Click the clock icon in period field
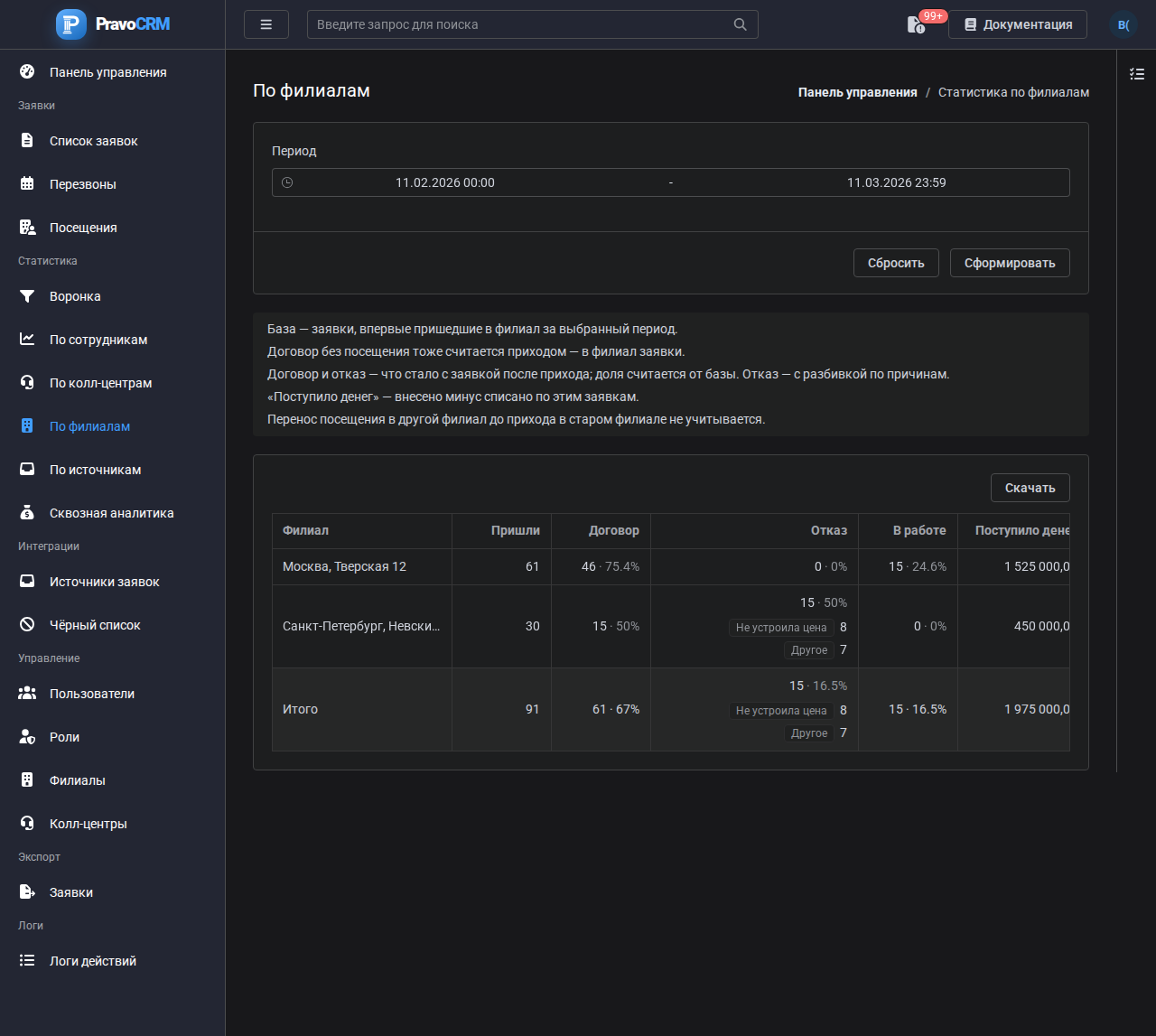Viewport: 1156px width, 1036px height. 287,182
